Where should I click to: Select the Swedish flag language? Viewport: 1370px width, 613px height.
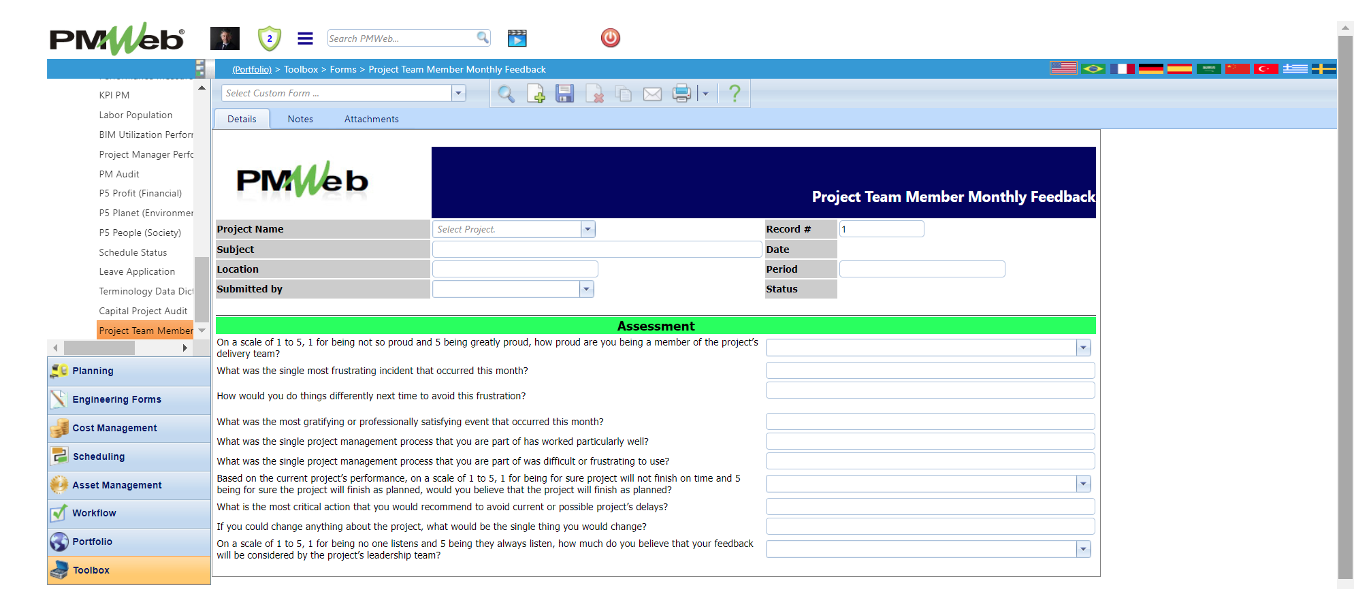tap(1324, 69)
